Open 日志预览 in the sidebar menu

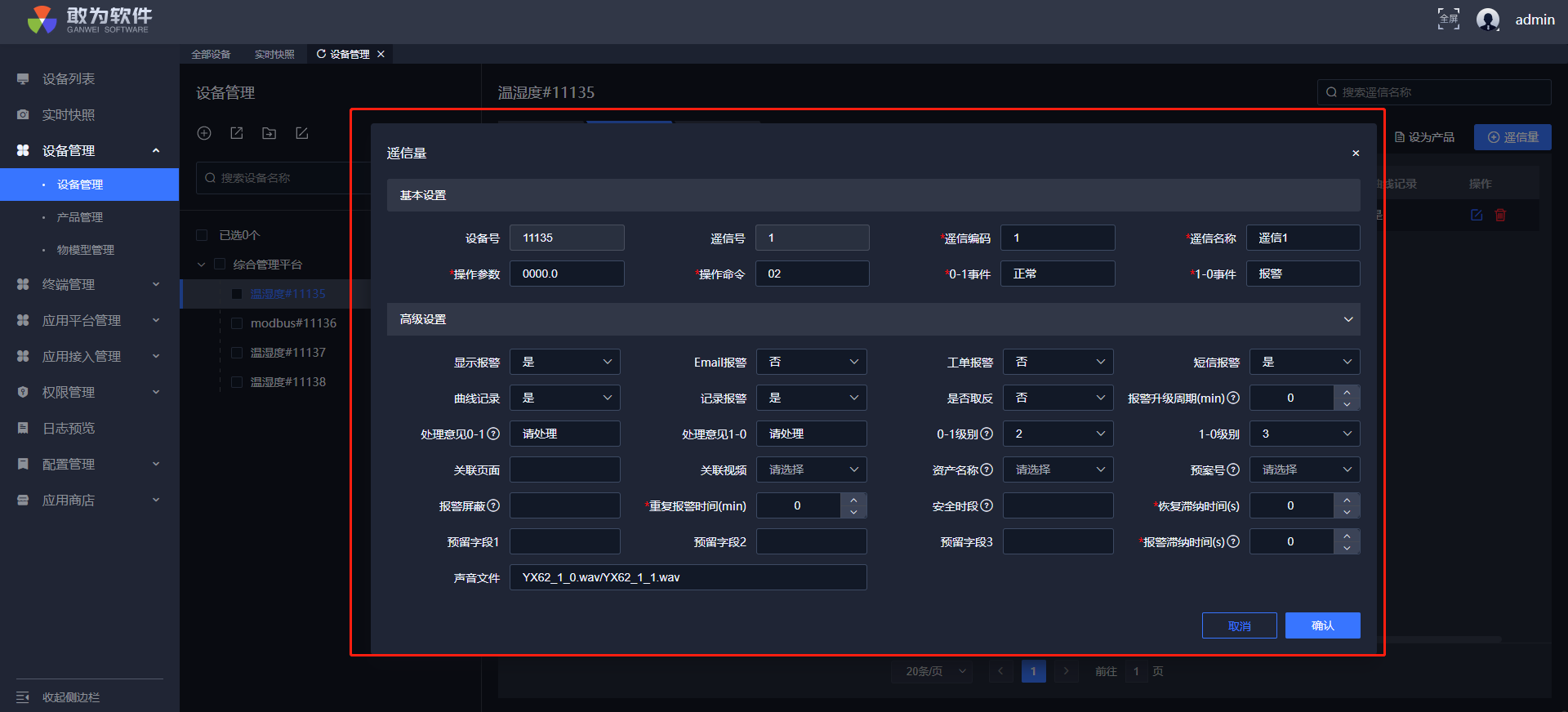click(69, 428)
